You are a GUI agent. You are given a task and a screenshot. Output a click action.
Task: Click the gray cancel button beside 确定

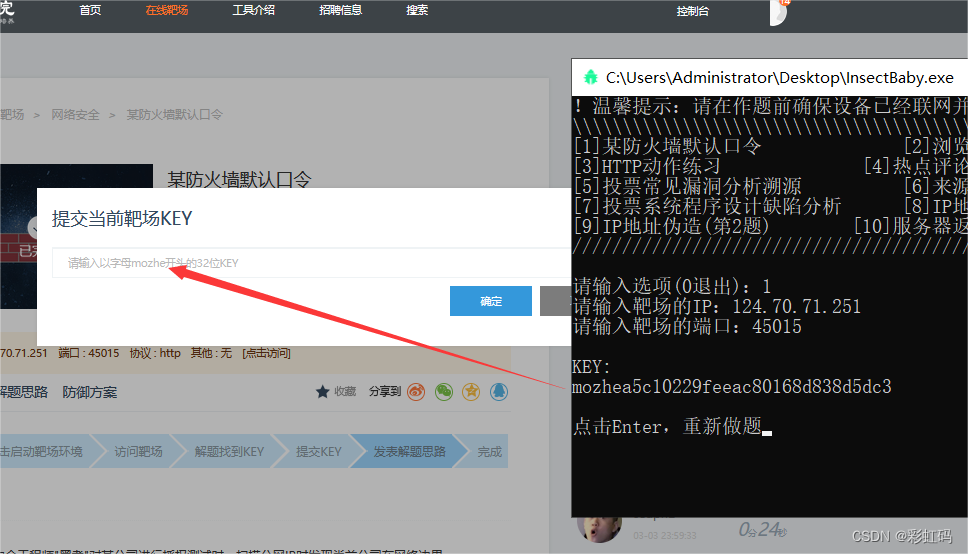pos(556,301)
